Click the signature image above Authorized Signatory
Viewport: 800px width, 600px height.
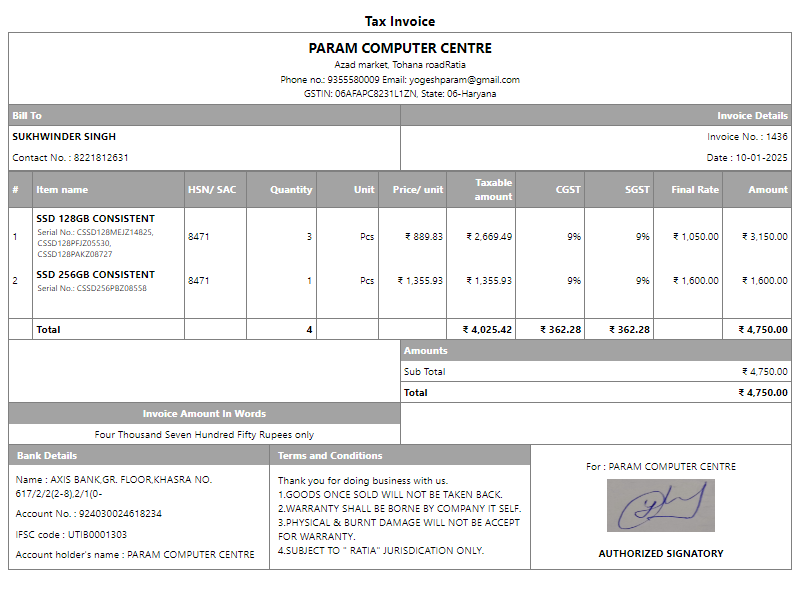click(x=661, y=505)
